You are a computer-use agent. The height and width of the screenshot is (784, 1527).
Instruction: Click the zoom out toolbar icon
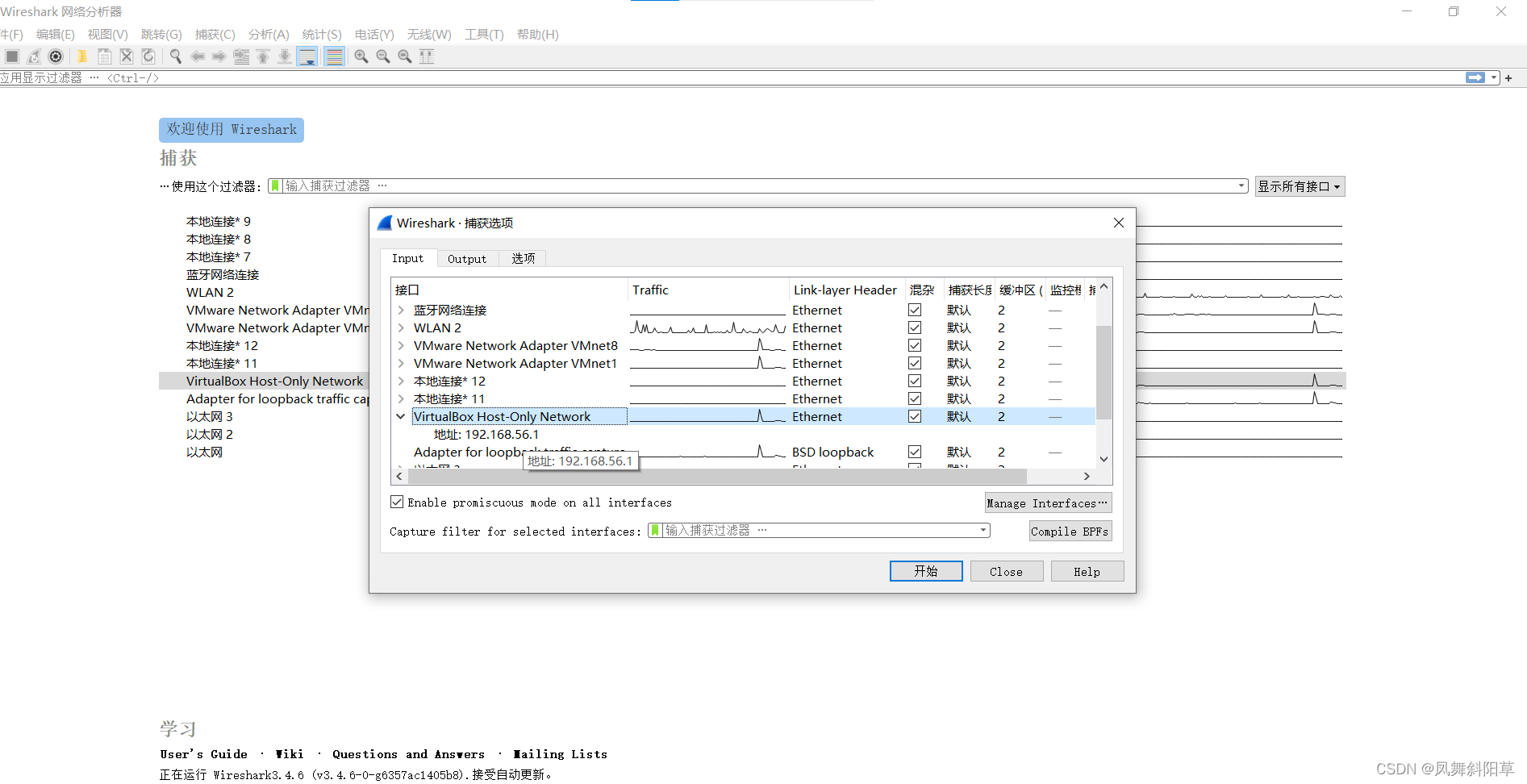[x=383, y=56]
